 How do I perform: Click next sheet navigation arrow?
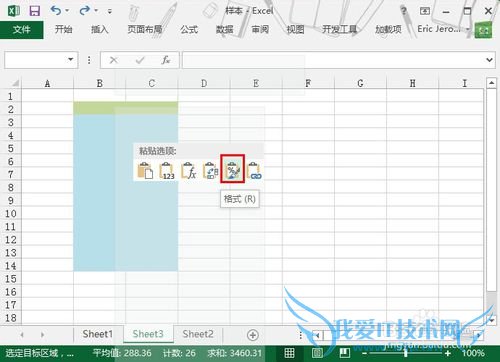click(42, 335)
